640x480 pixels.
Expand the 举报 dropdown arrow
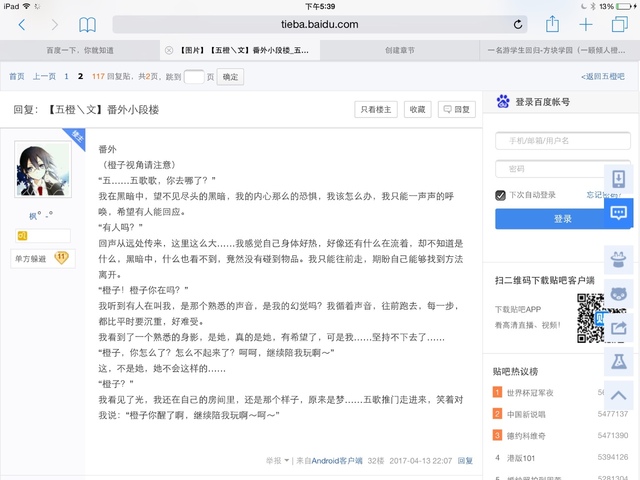coord(287,461)
